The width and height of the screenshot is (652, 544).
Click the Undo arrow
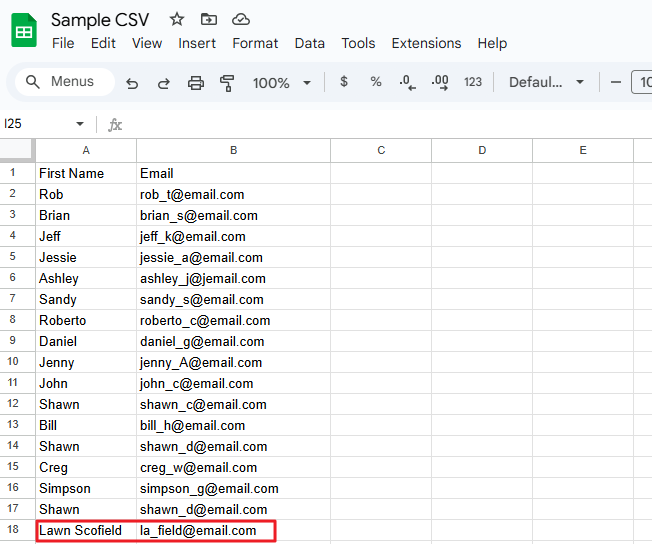tap(132, 83)
